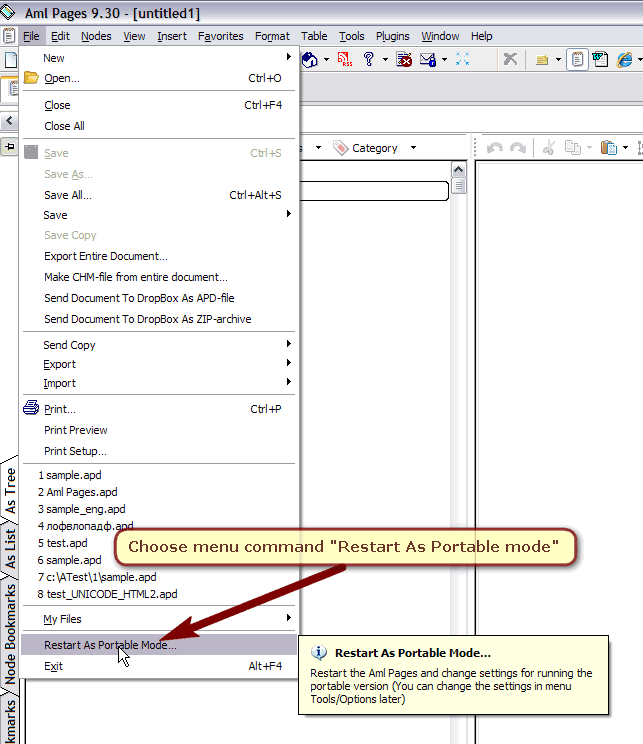Open the Edit menu

click(x=60, y=36)
